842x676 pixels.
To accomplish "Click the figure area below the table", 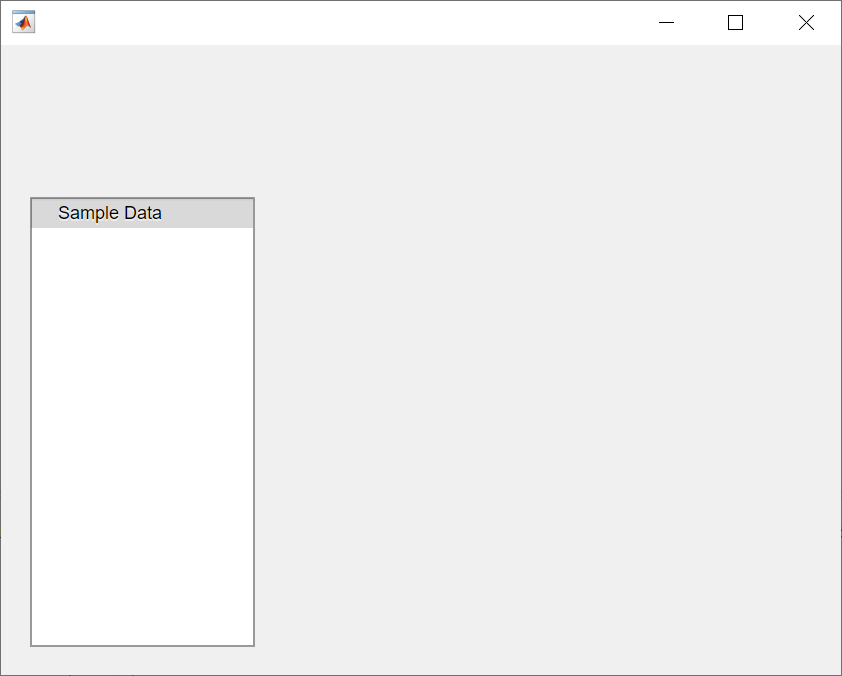I will coord(142,662).
